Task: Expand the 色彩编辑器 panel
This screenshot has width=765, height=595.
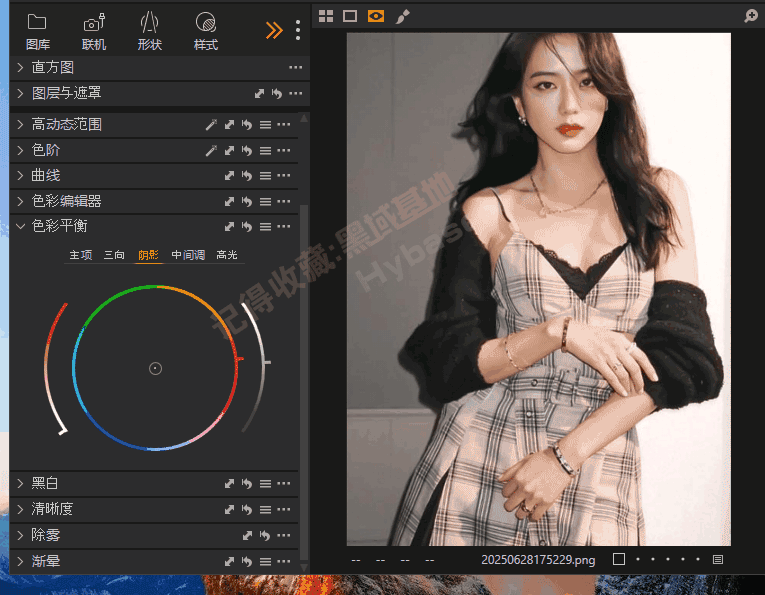Action: click(20, 201)
